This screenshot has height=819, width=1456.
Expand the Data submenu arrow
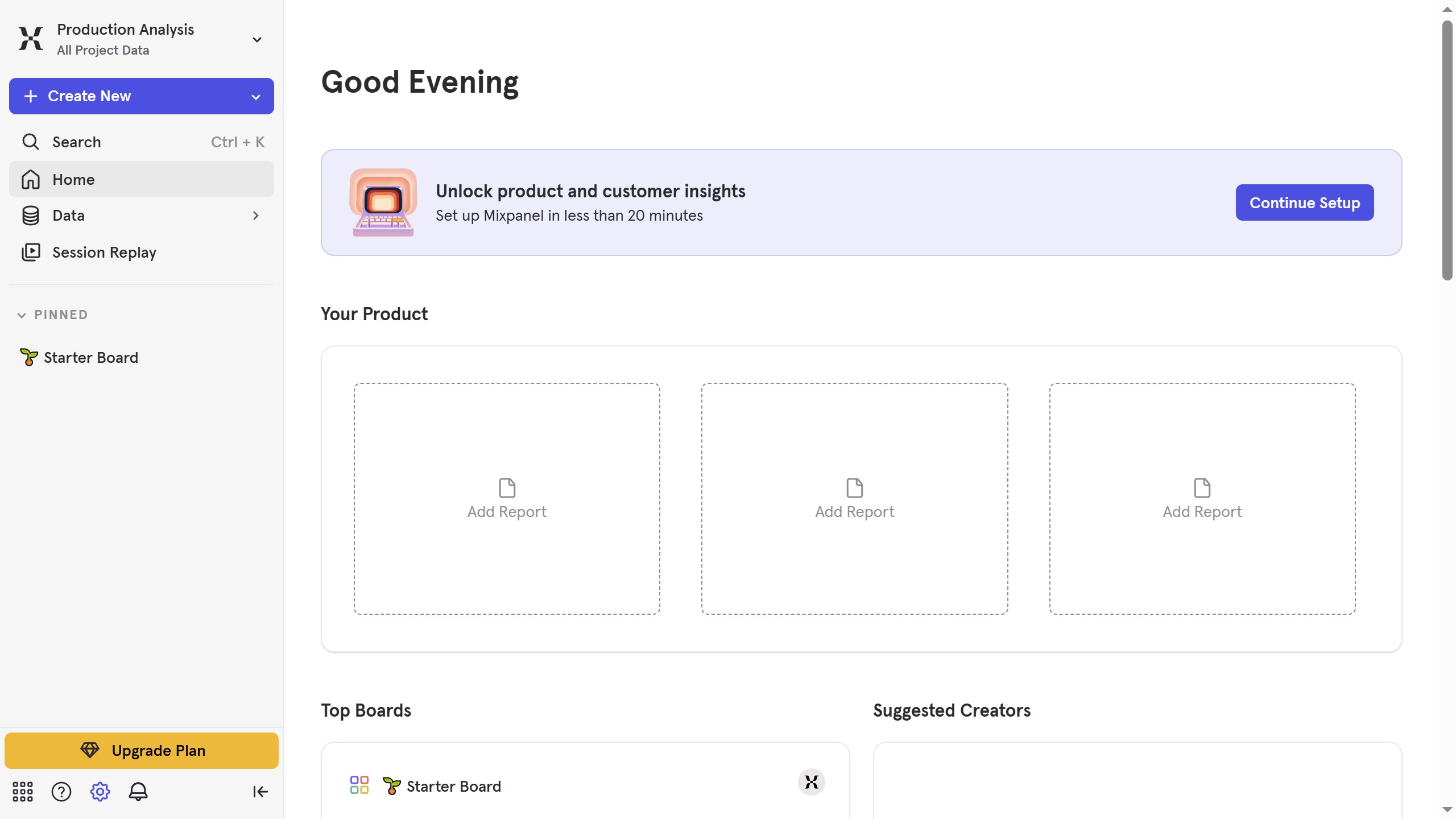256,216
